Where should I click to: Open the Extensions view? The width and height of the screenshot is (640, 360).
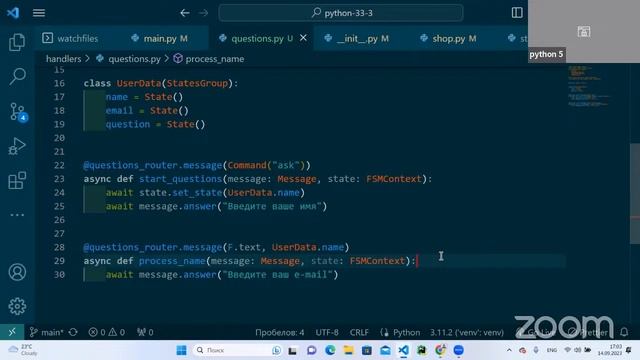click(x=17, y=180)
